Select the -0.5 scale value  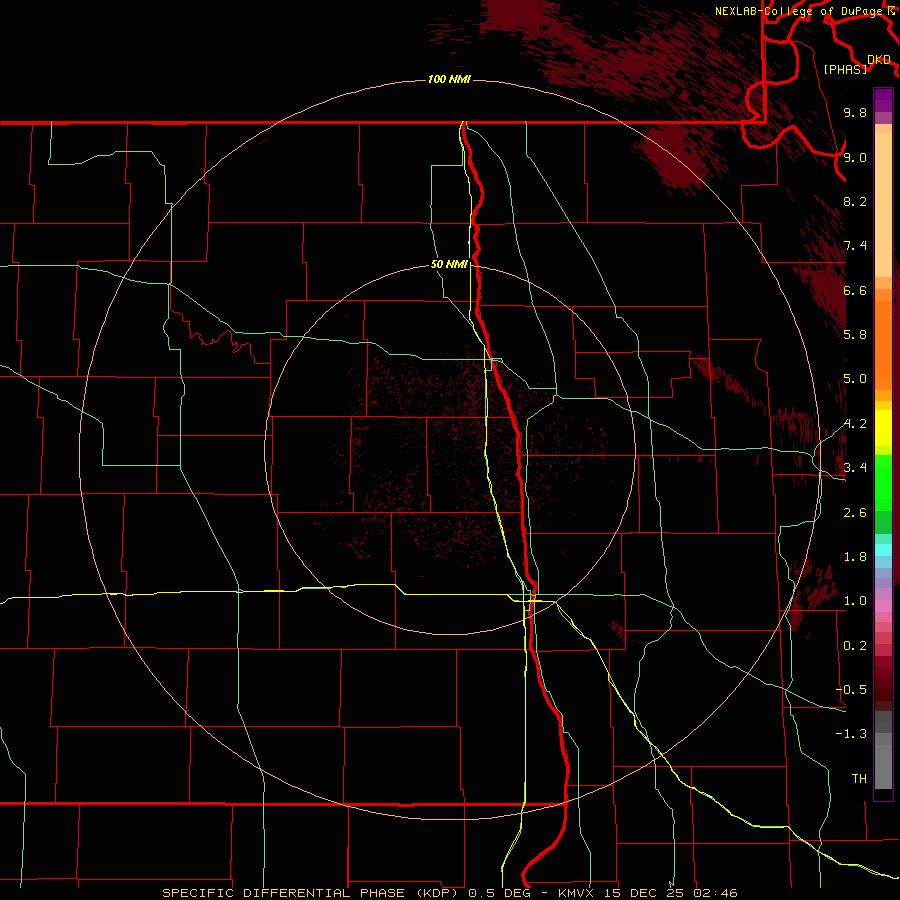(851, 690)
